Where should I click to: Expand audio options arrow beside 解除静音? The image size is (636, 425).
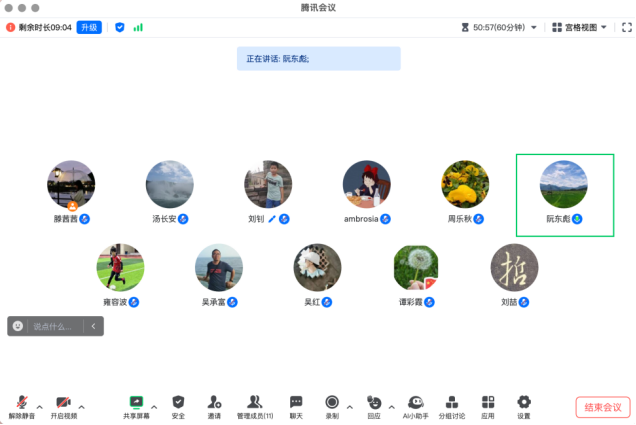tap(40, 406)
